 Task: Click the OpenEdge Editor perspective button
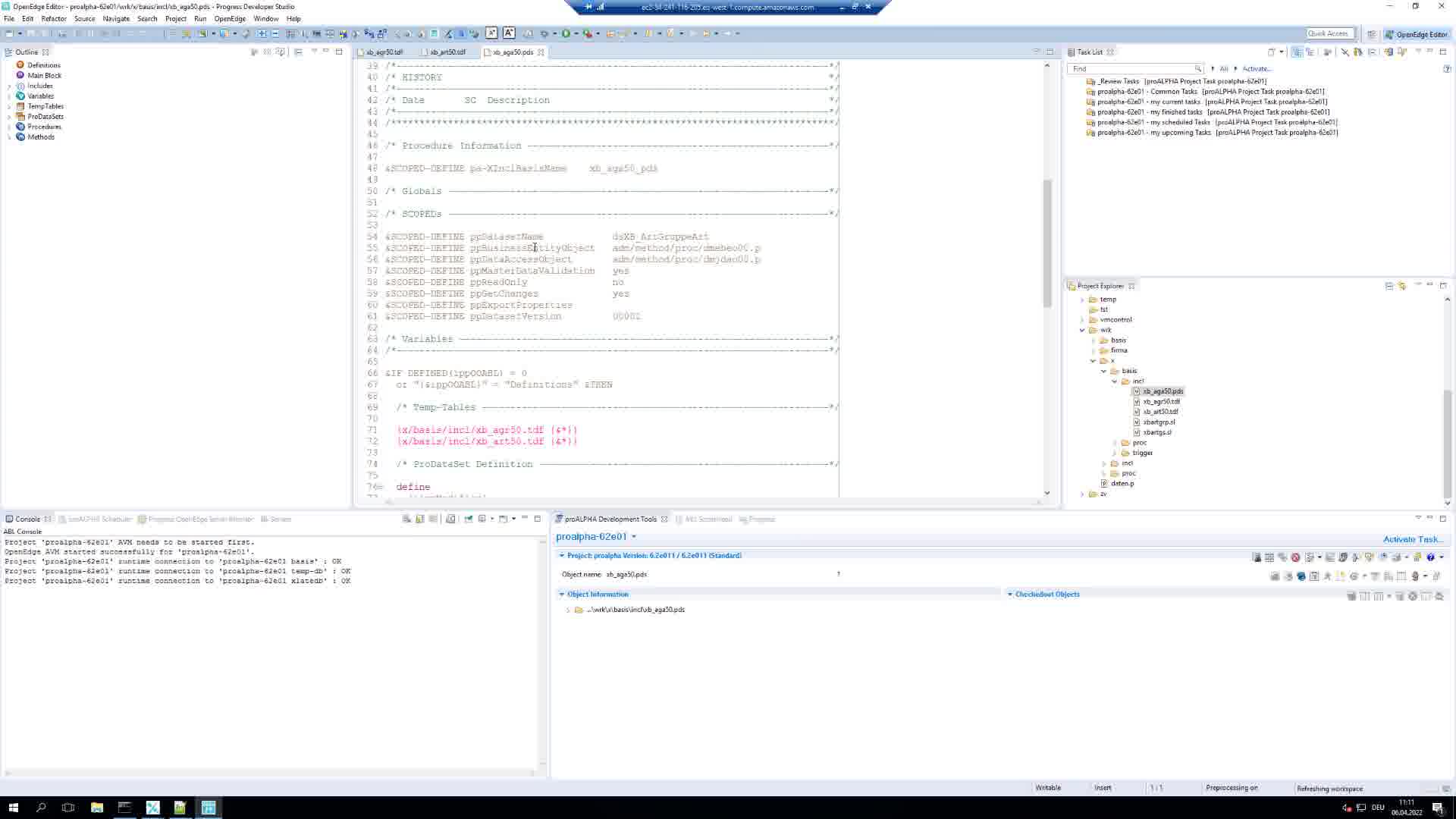pyautogui.click(x=1417, y=34)
